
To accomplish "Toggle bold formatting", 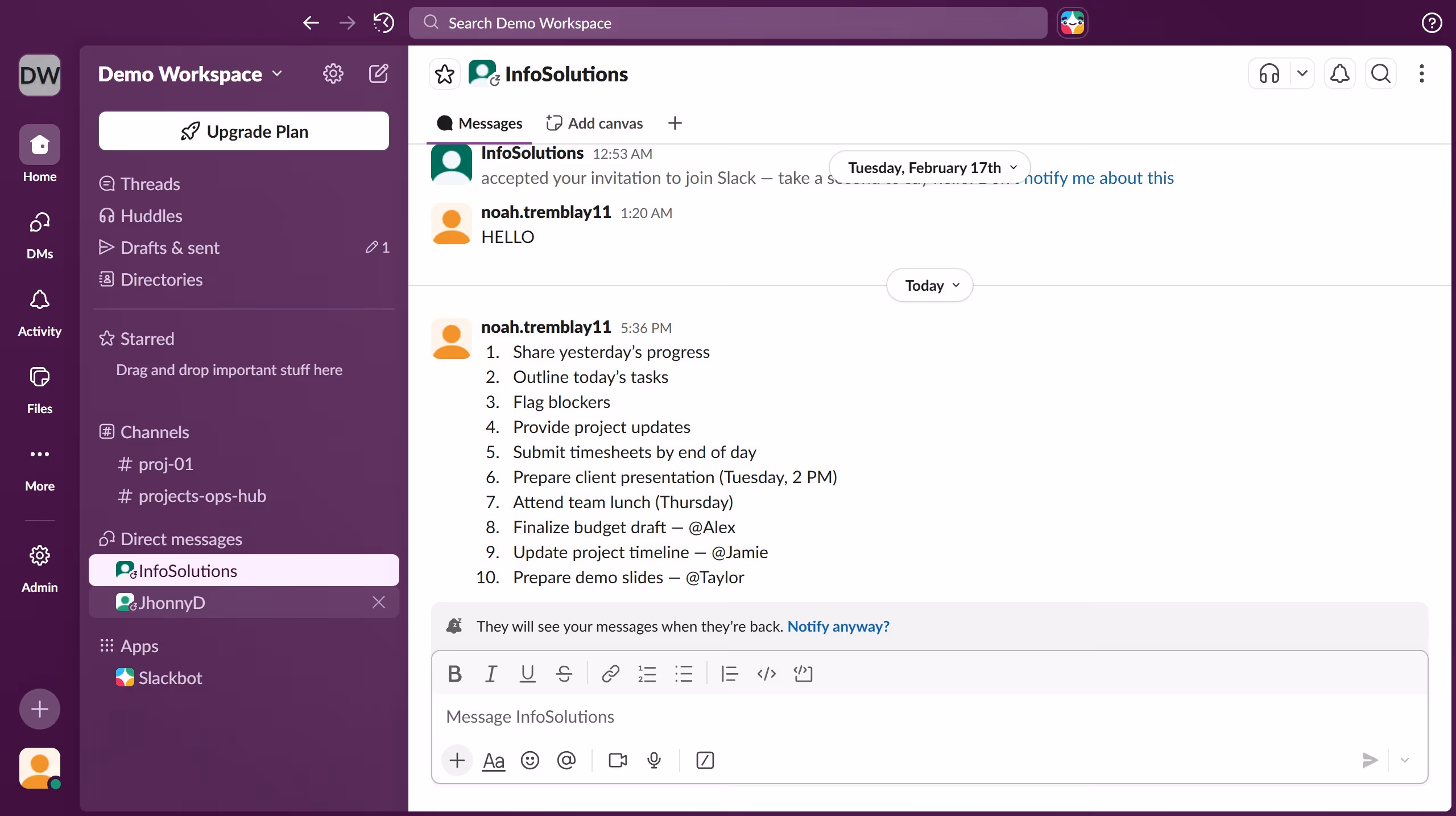I will click(454, 674).
